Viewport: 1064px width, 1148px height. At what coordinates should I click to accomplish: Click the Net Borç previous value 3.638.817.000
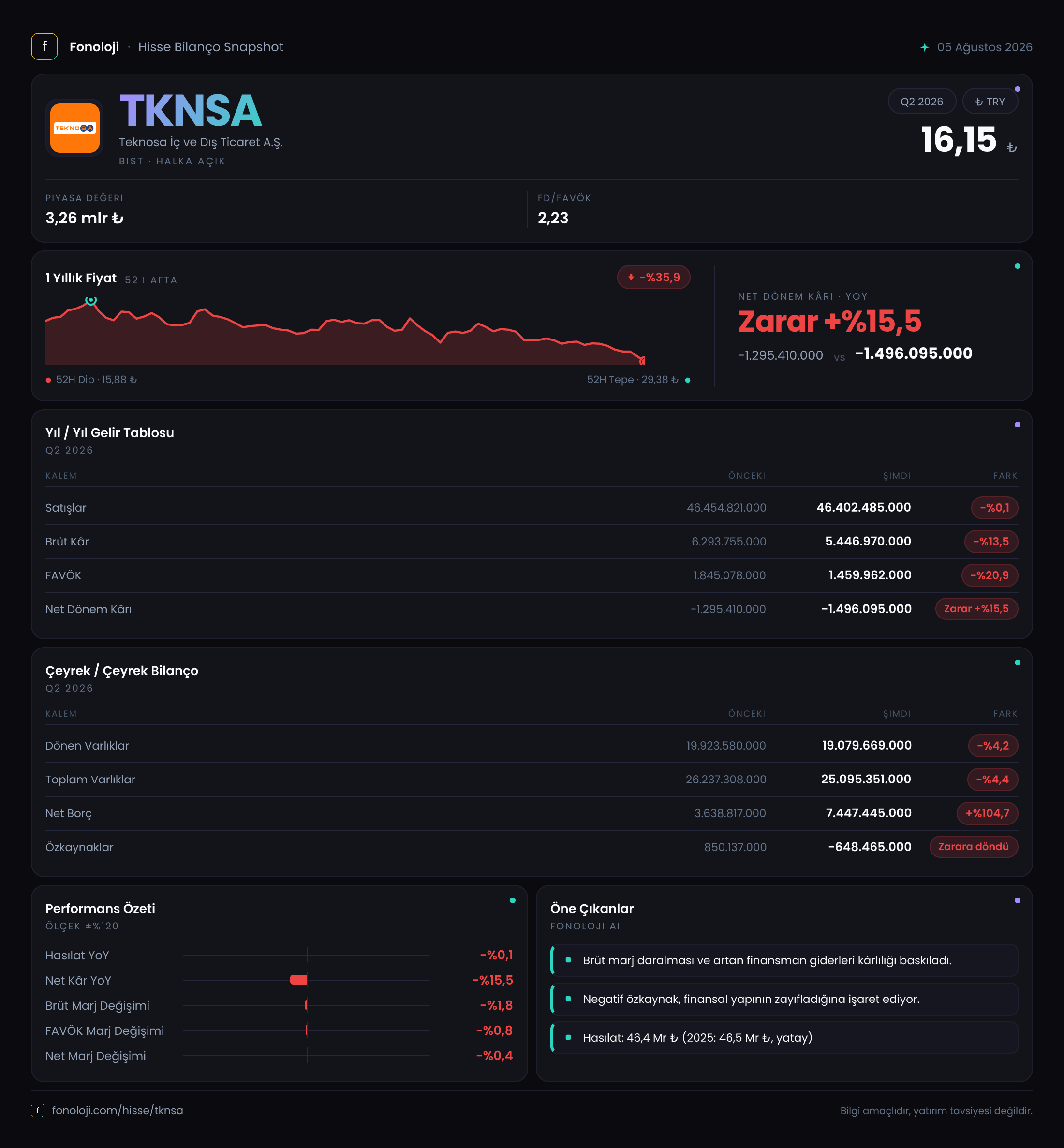point(730,813)
